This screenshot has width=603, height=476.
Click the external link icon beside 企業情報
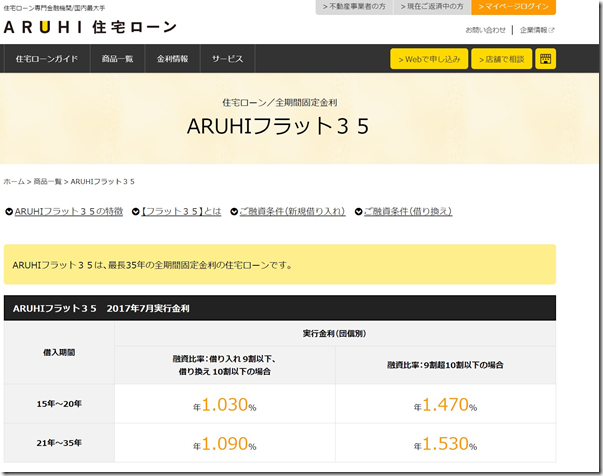pos(551,30)
